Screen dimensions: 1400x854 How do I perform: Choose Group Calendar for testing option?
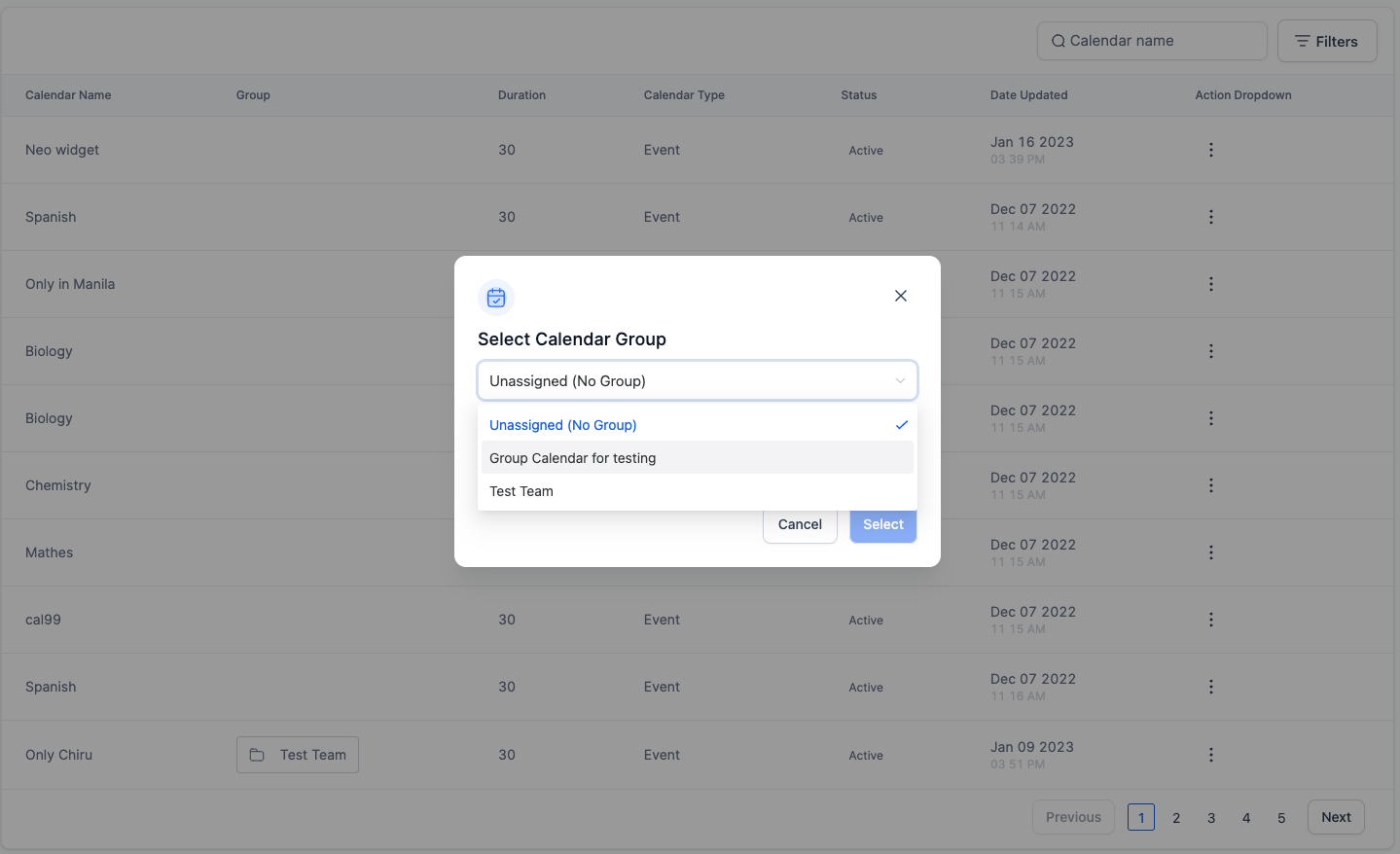tap(698, 458)
